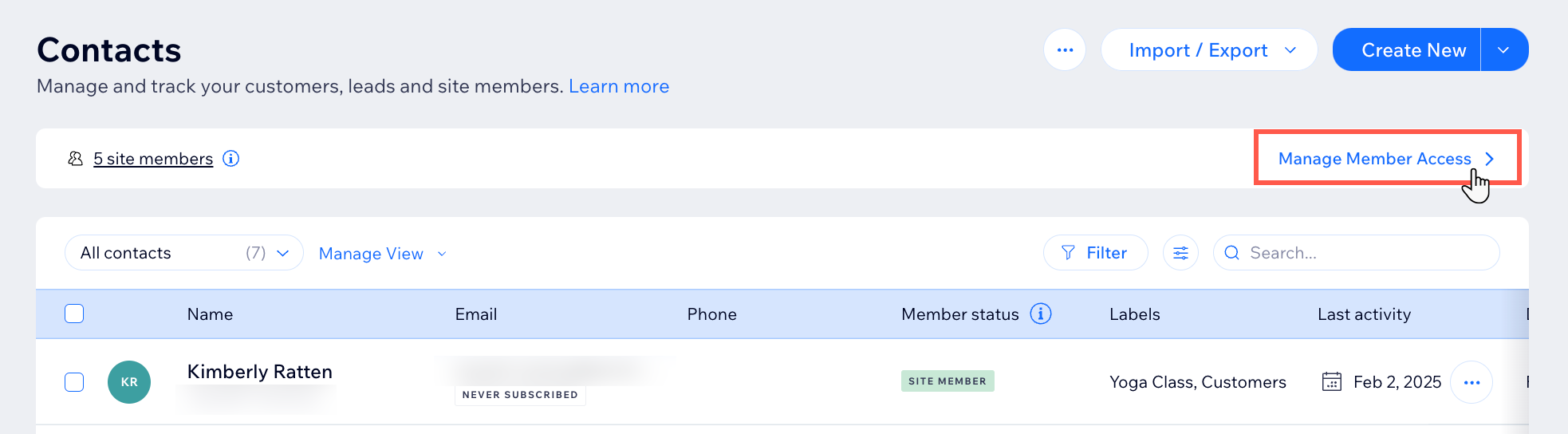Image resolution: width=1568 pixels, height=434 pixels.
Task: Toggle the select all contacts checkbox
Action: [74, 314]
